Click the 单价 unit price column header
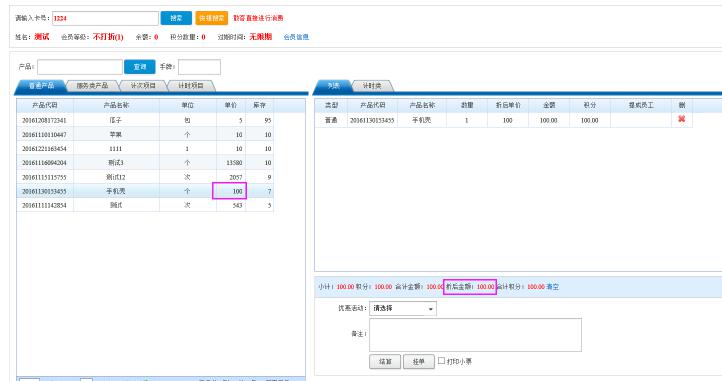This screenshot has height=381, width=722. click(231, 106)
